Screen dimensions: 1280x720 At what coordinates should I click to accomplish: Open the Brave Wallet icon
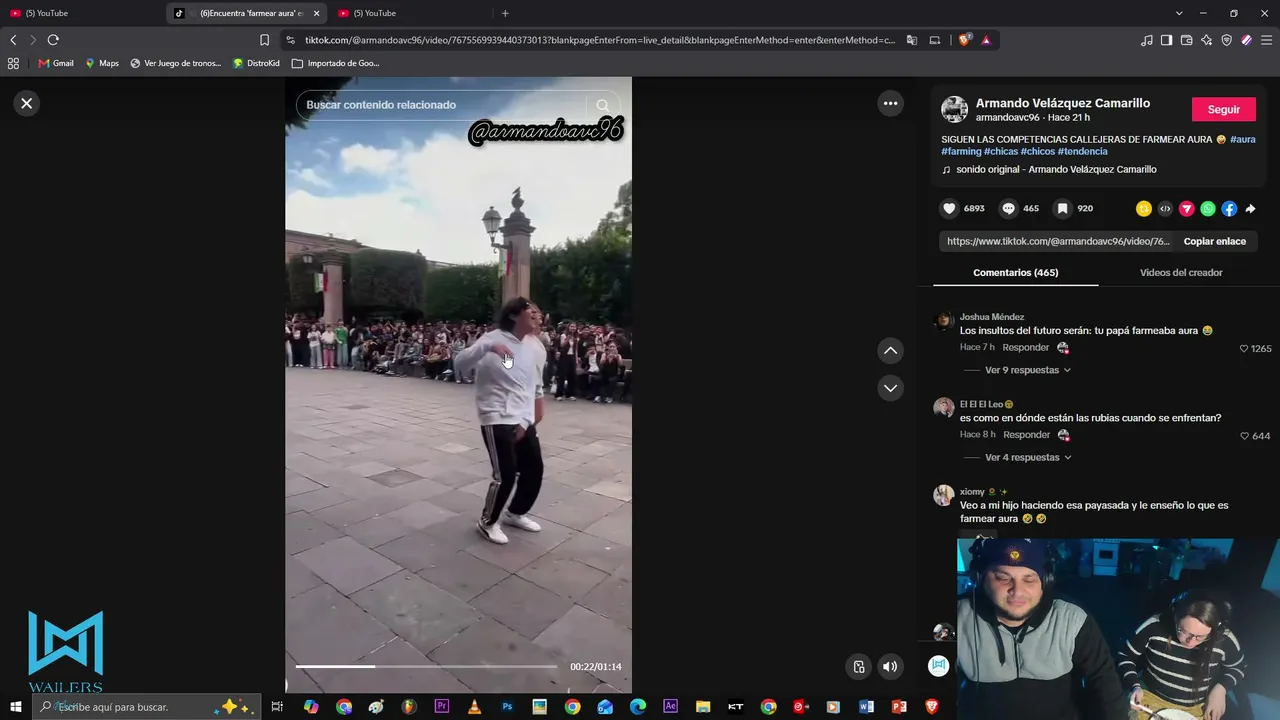[1186, 40]
